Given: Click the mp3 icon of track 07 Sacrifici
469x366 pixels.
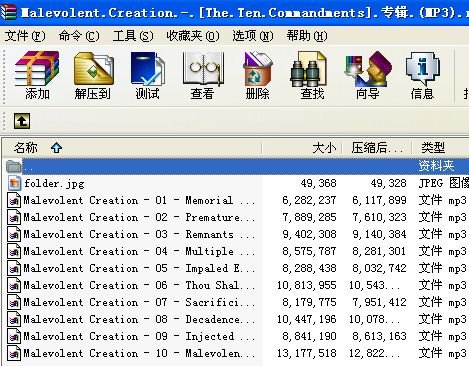Looking at the screenshot, I should [14, 302].
